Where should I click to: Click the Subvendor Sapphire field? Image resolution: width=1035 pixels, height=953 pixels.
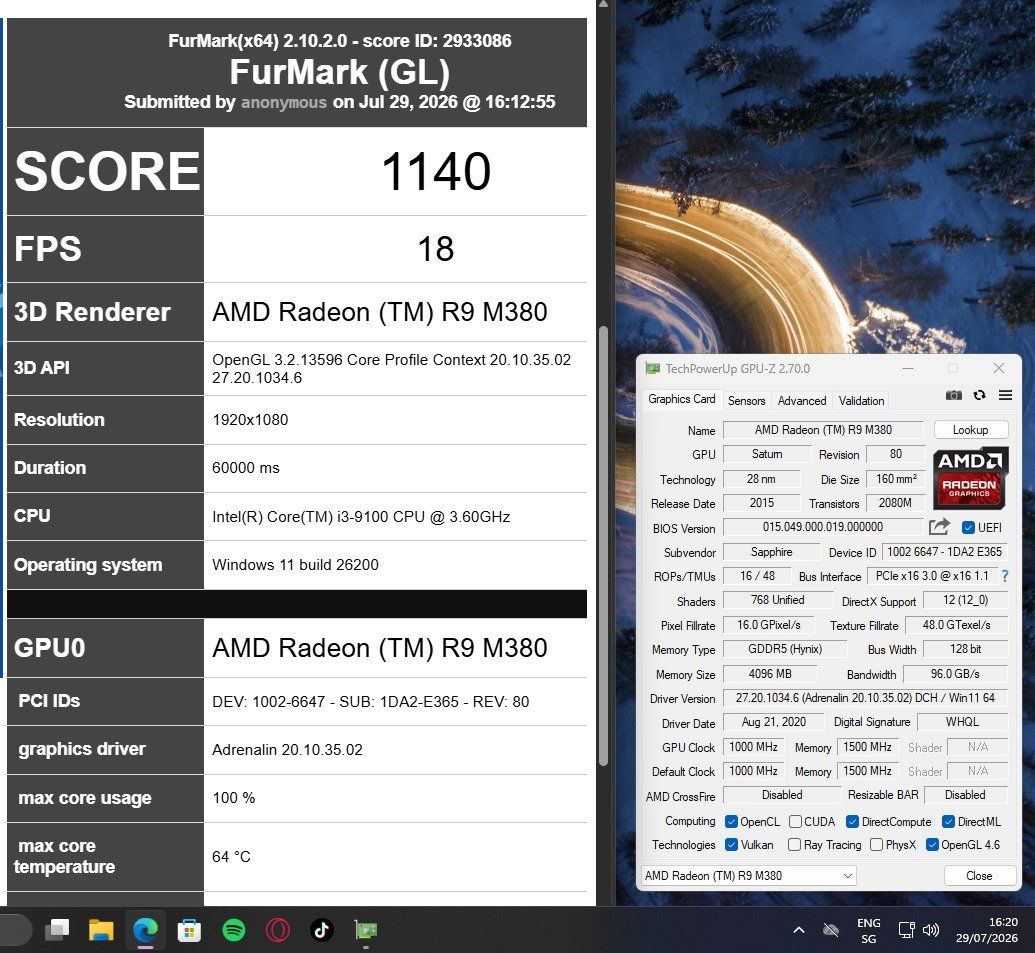pos(771,552)
